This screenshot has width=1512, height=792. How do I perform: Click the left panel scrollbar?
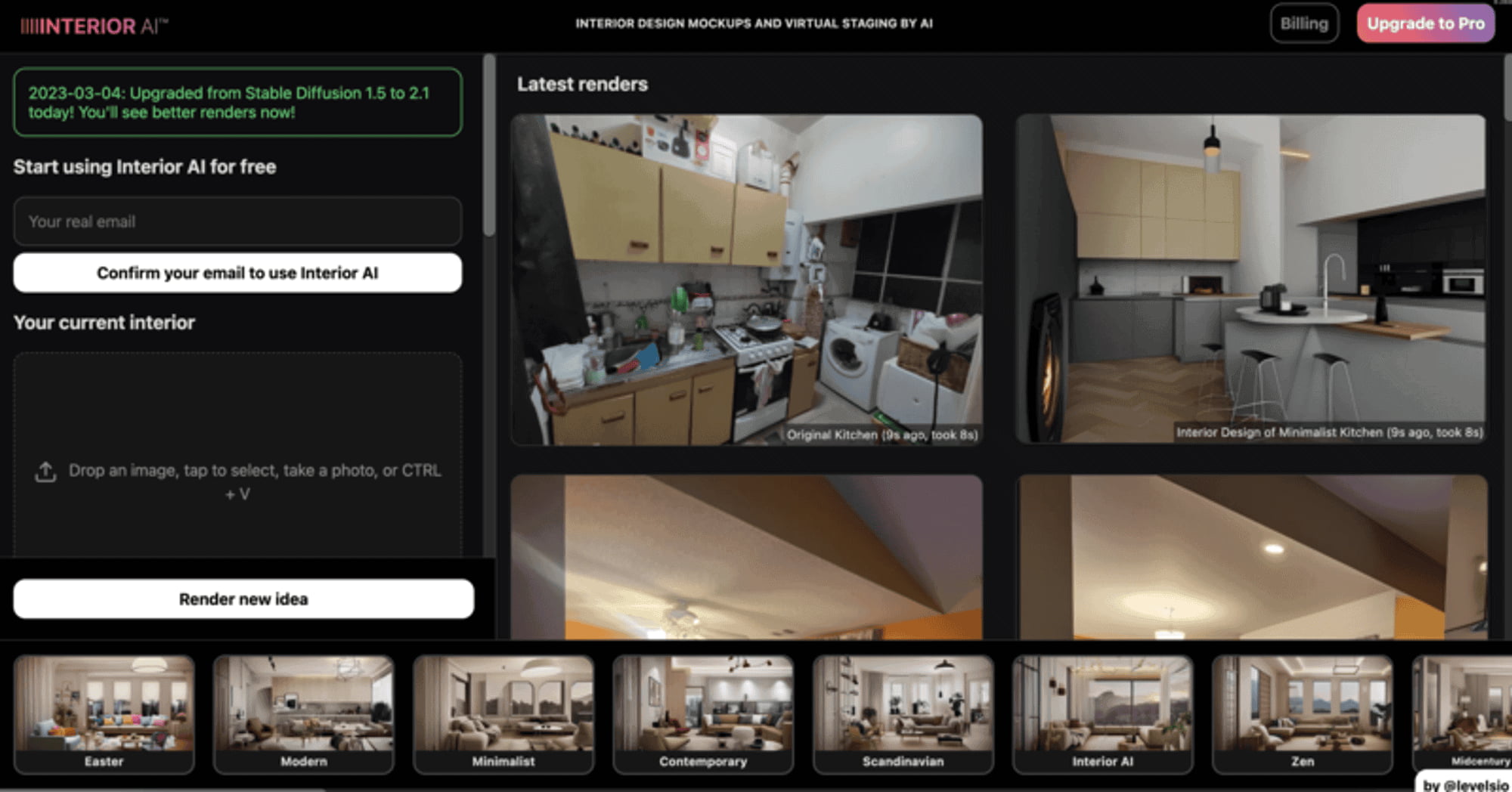tap(489, 145)
